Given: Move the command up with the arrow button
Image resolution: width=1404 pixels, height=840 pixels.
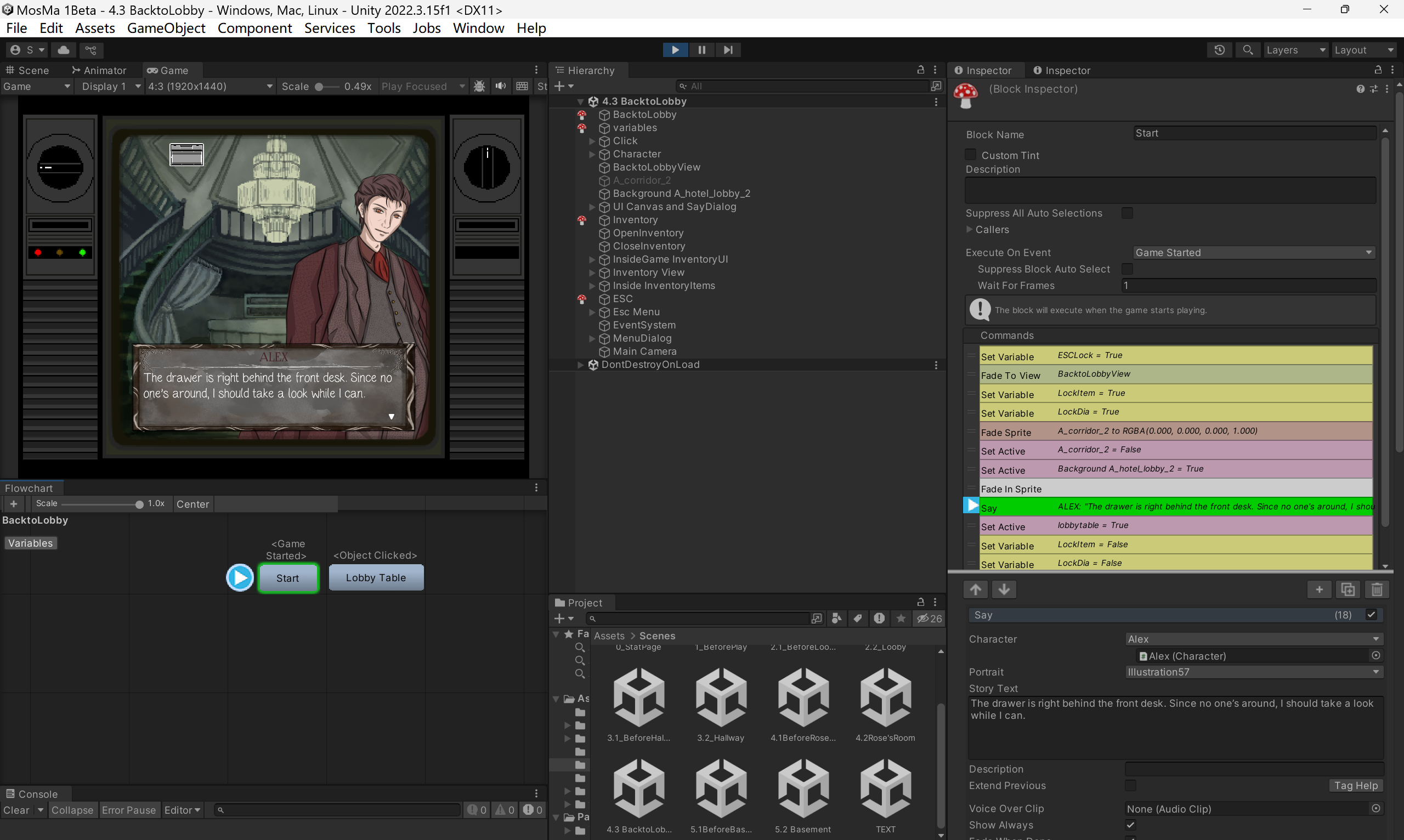Looking at the screenshot, I should click(x=976, y=589).
